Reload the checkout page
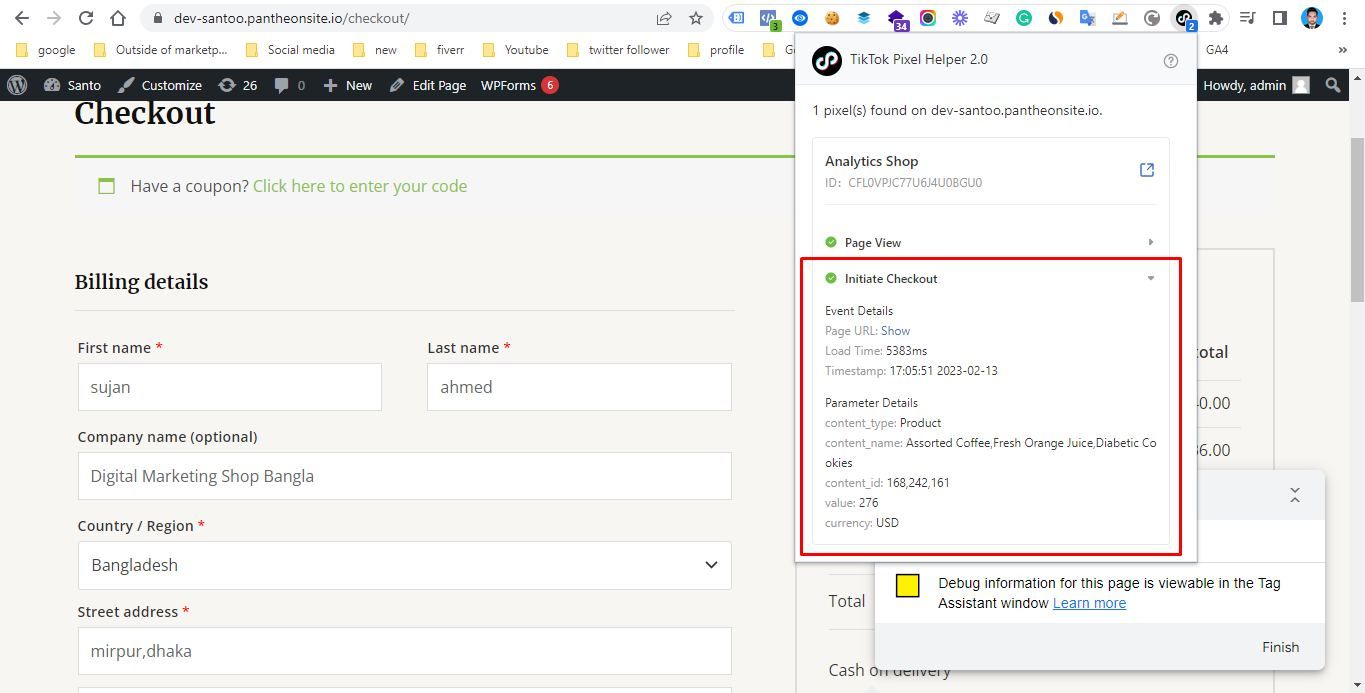1365x693 pixels. pos(86,18)
